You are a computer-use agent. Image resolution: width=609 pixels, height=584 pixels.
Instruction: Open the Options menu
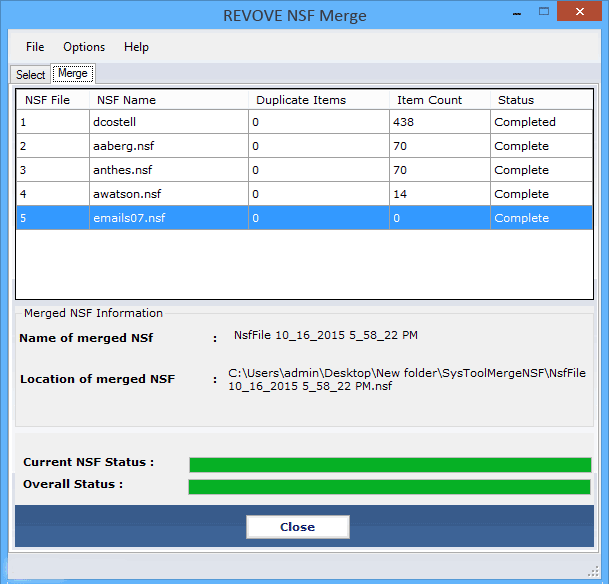click(x=84, y=47)
